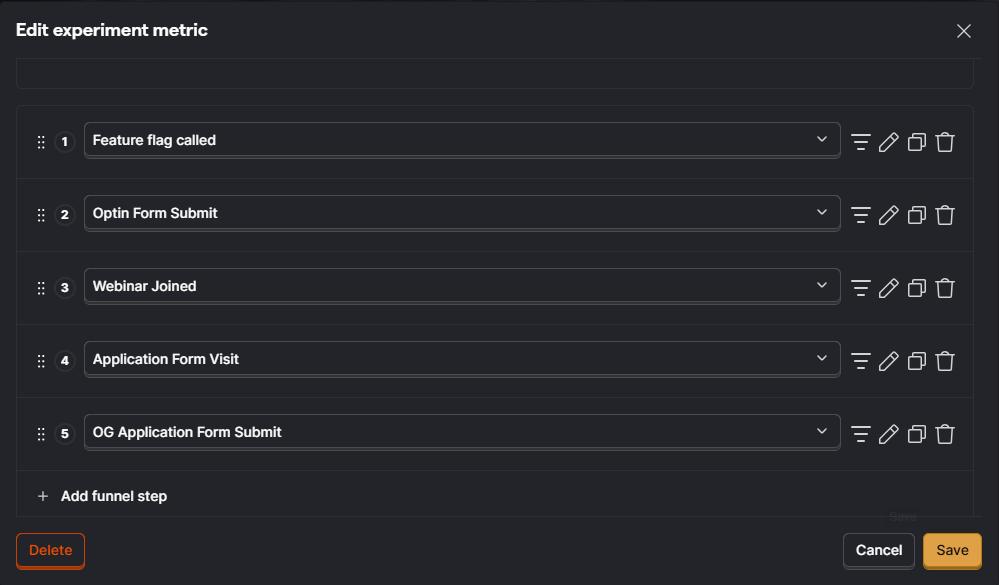Open the Feature flag called event dropdown
Viewport: 999px width, 585px height.
point(462,140)
